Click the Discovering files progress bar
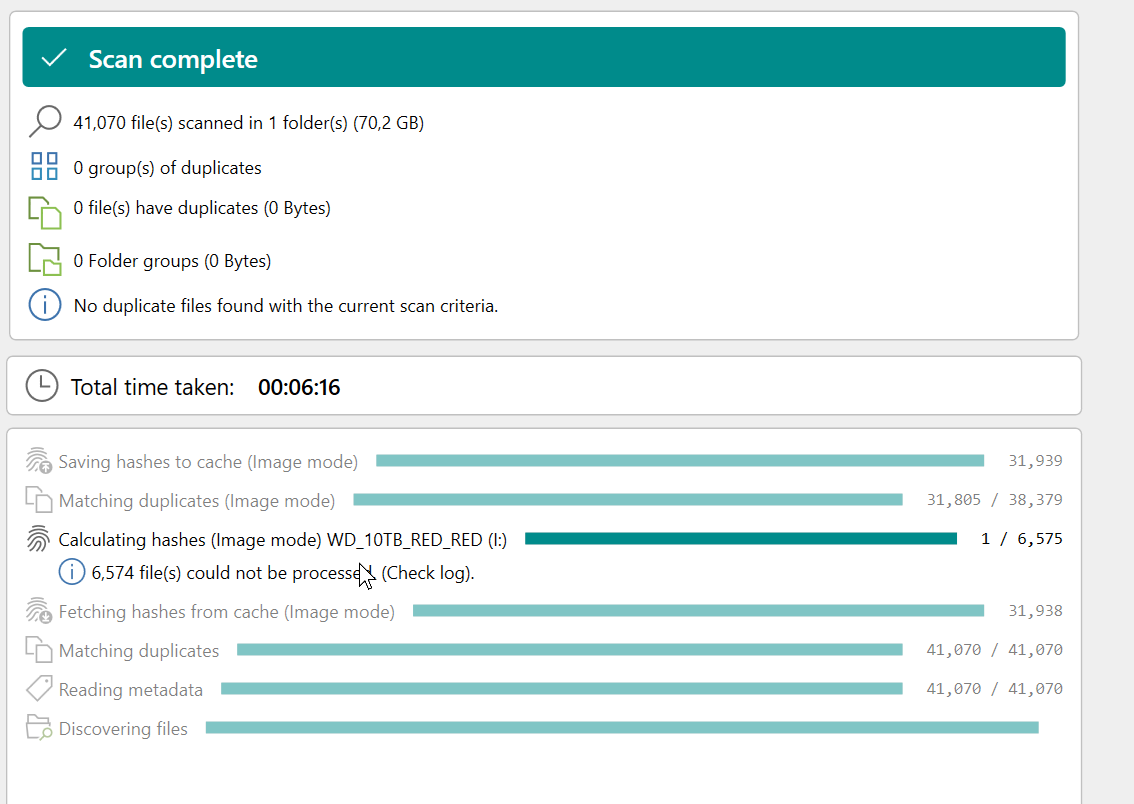The image size is (1134, 804). point(621,728)
